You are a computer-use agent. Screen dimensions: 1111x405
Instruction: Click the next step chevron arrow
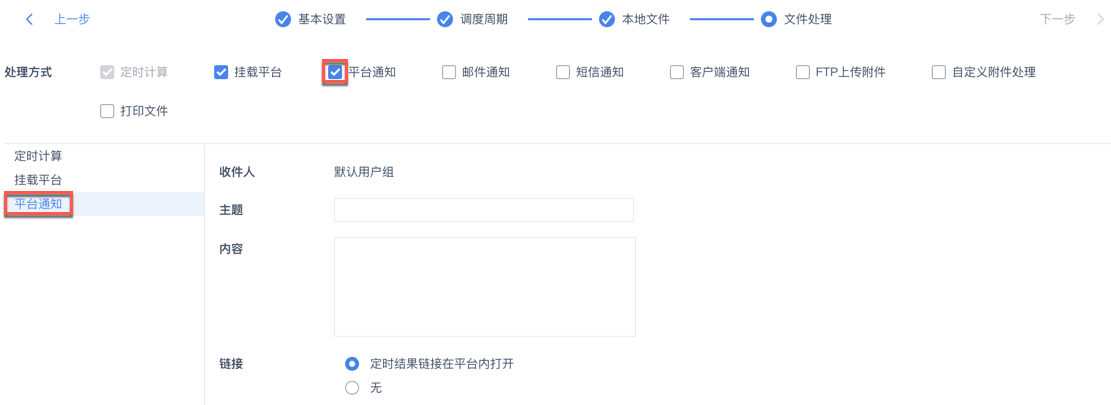coord(1101,19)
